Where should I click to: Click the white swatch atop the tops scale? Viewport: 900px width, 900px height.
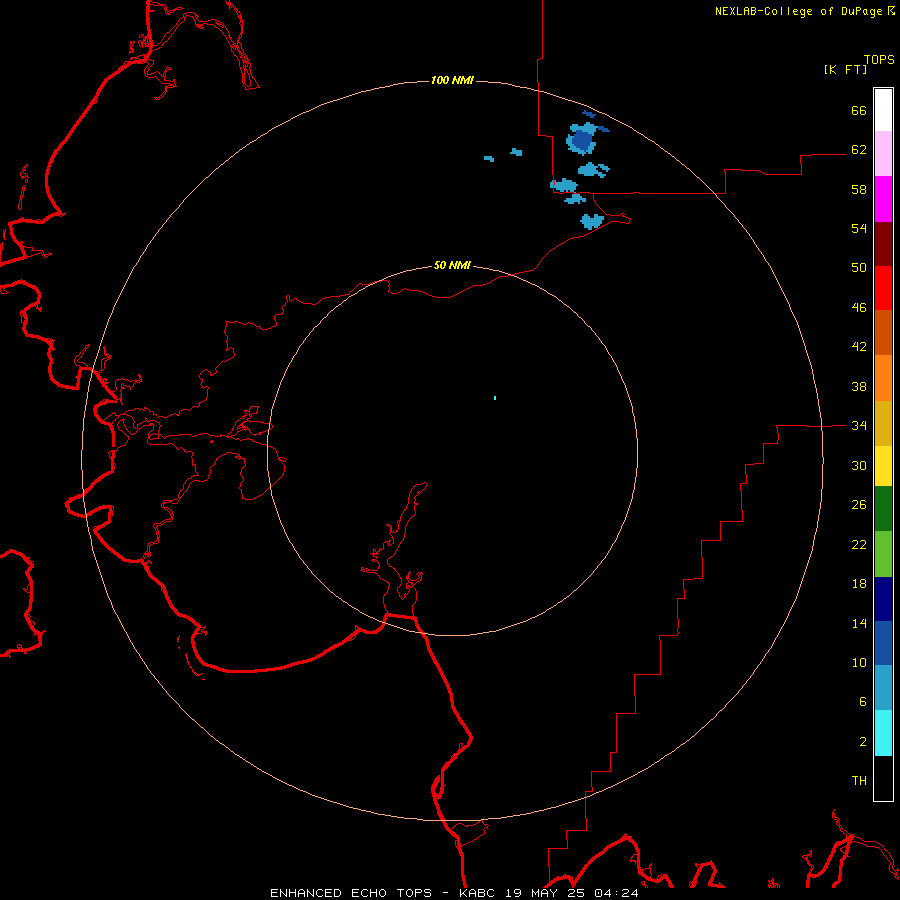click(883, 110)
